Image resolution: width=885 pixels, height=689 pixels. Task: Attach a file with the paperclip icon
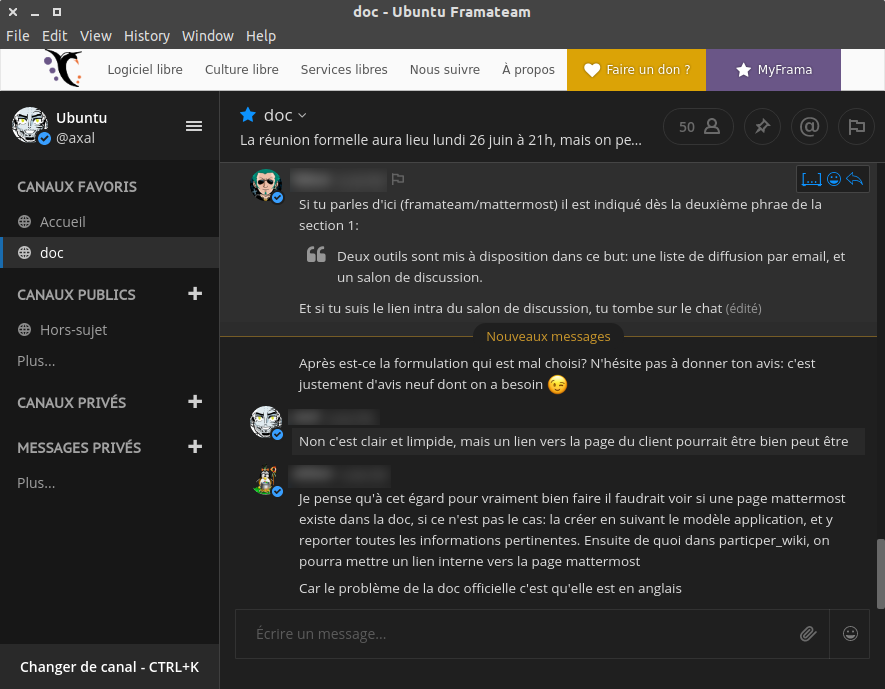pyautogui.click(x=808, y=634)
